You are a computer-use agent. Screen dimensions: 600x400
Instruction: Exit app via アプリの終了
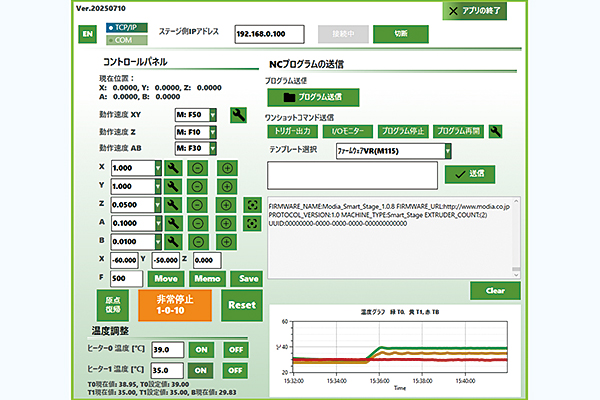pos(475,11)
